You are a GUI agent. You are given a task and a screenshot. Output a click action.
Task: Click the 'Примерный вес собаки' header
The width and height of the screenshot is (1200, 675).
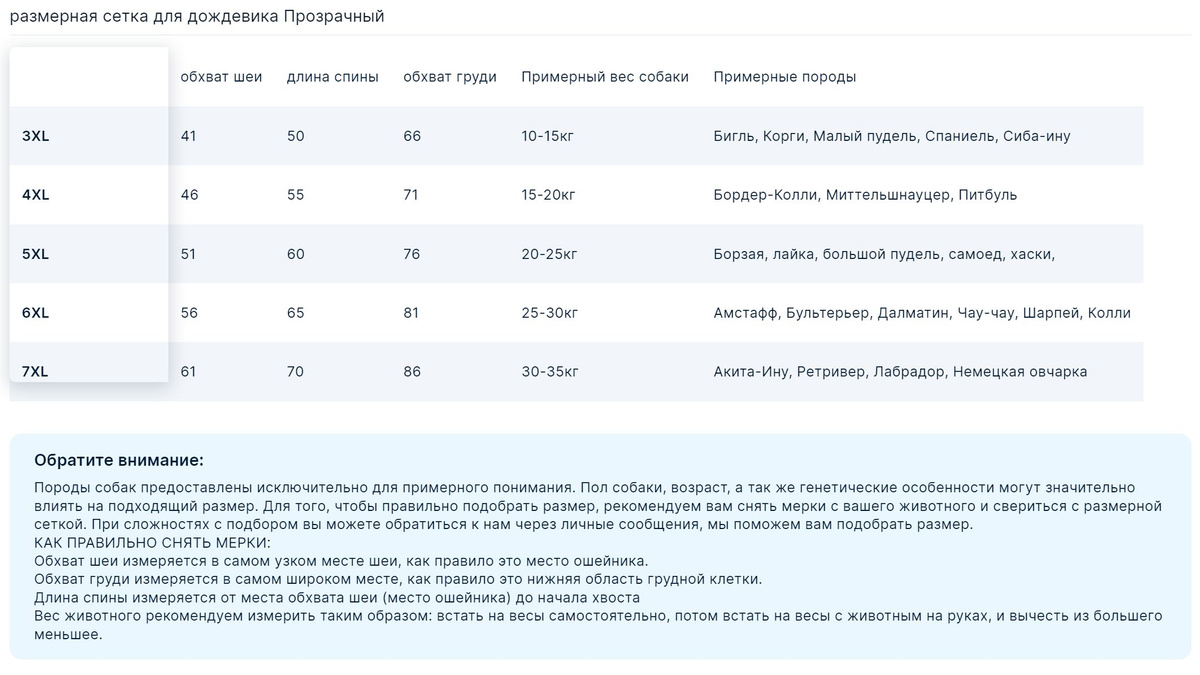pyautogui.click(x=605, y=77)
